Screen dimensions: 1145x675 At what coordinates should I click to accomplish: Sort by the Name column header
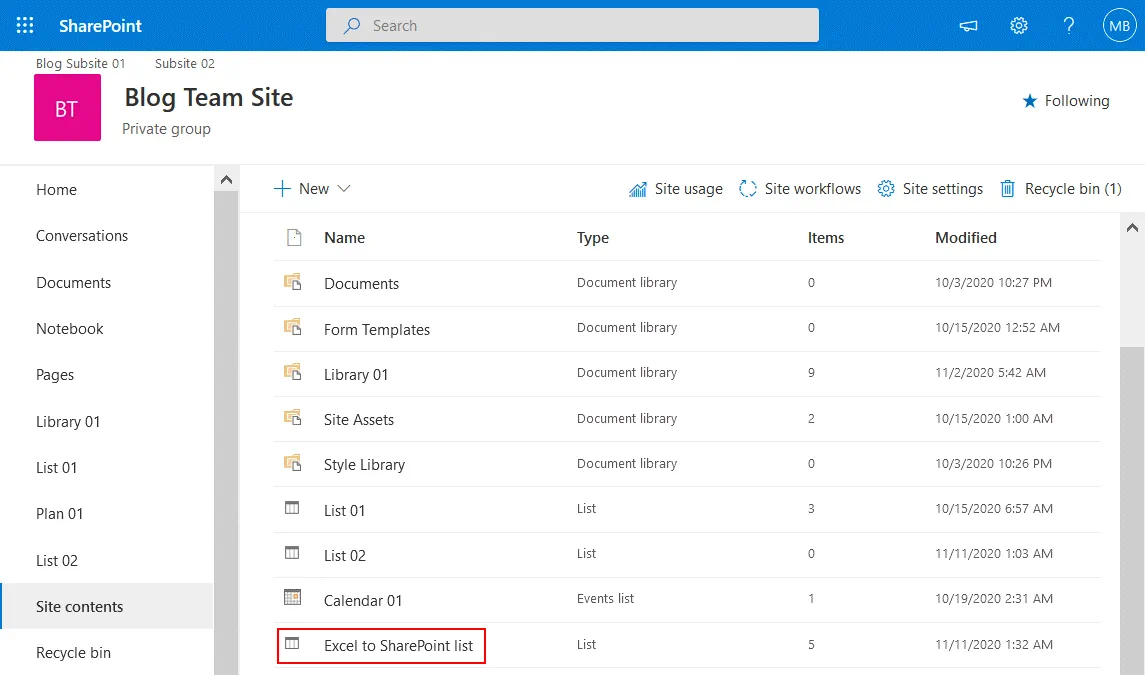tap(344, 238)
